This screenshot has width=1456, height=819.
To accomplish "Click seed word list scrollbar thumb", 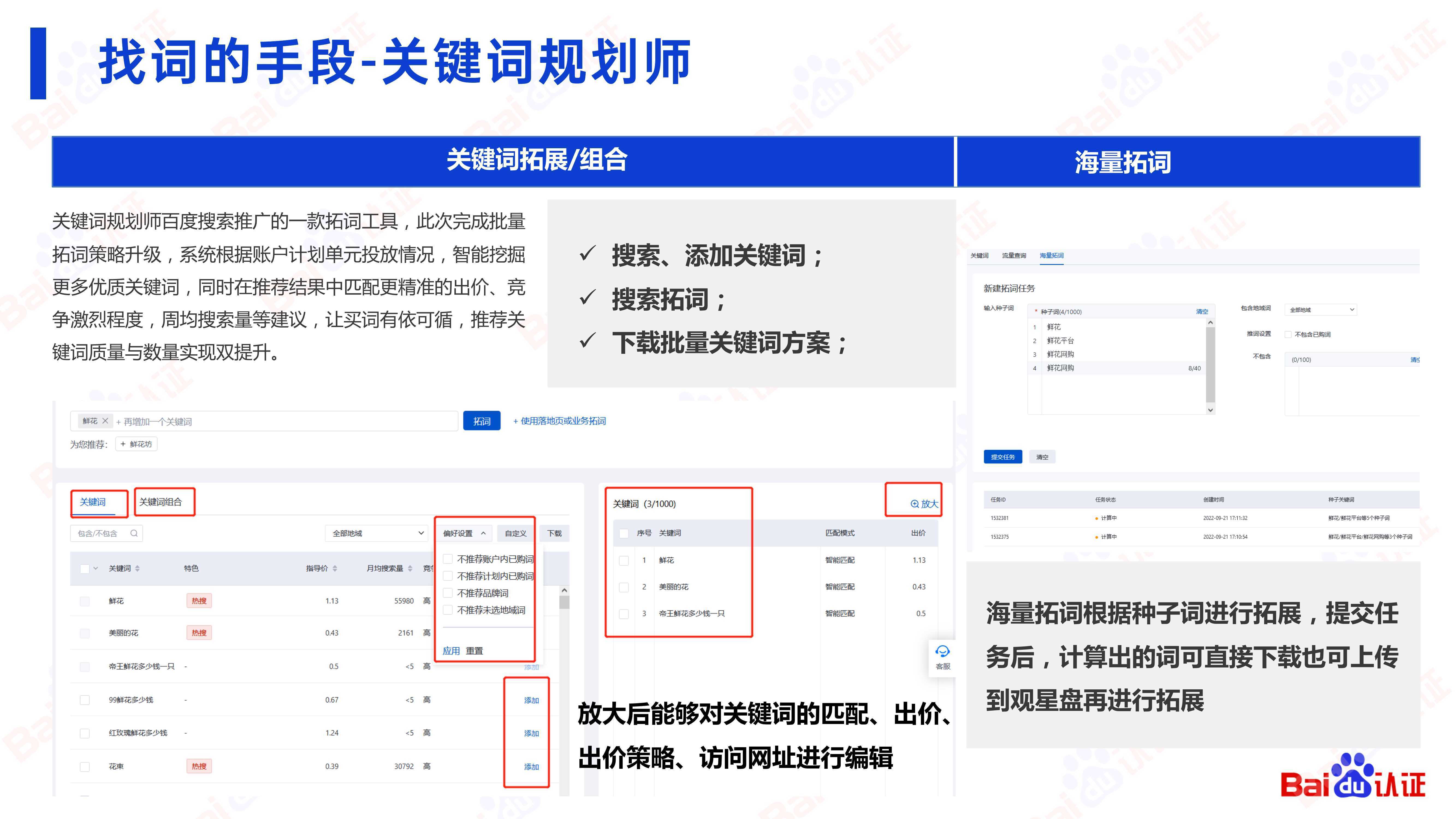I will click(x=1210, y=364).
